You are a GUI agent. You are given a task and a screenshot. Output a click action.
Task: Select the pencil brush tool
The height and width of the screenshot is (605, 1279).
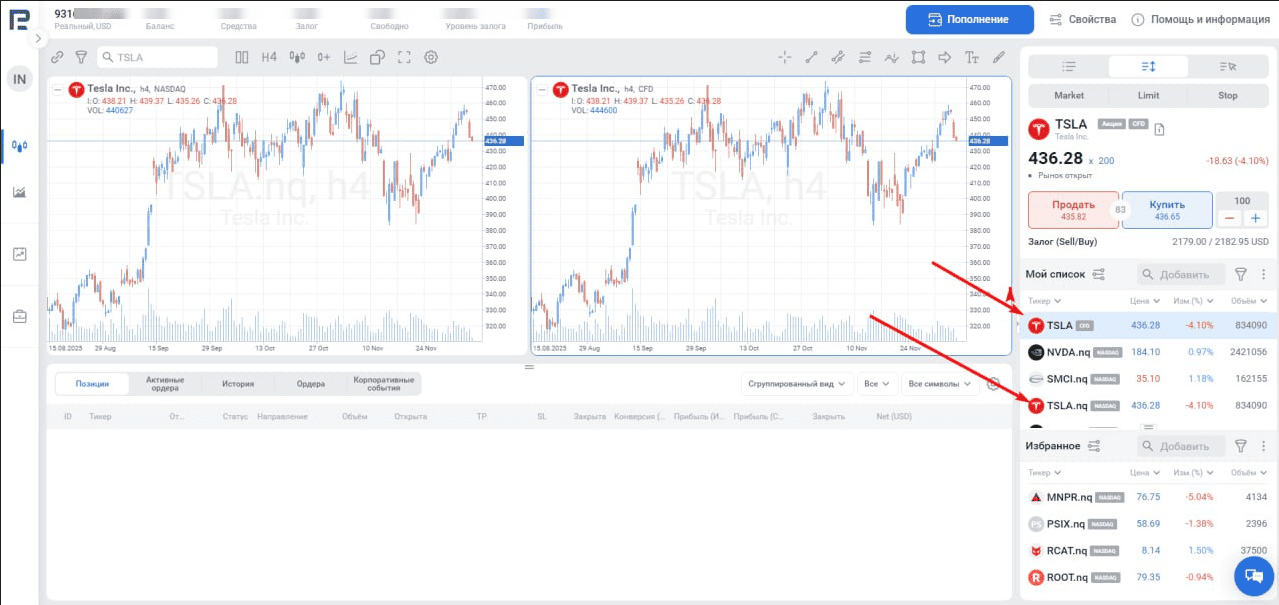pos(998,57)
